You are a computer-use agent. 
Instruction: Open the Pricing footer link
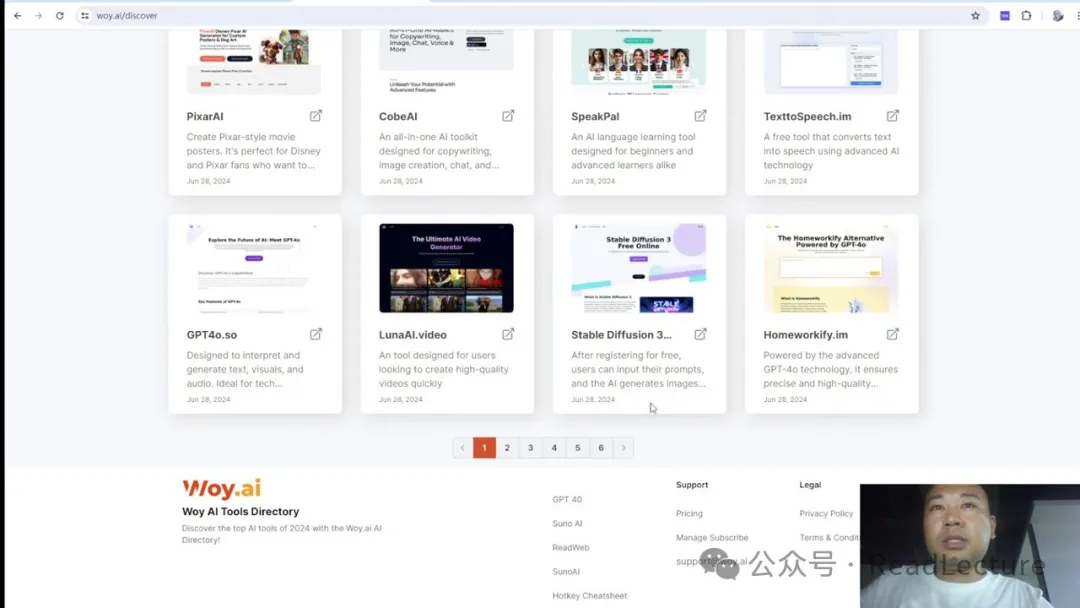click(689, 513)
